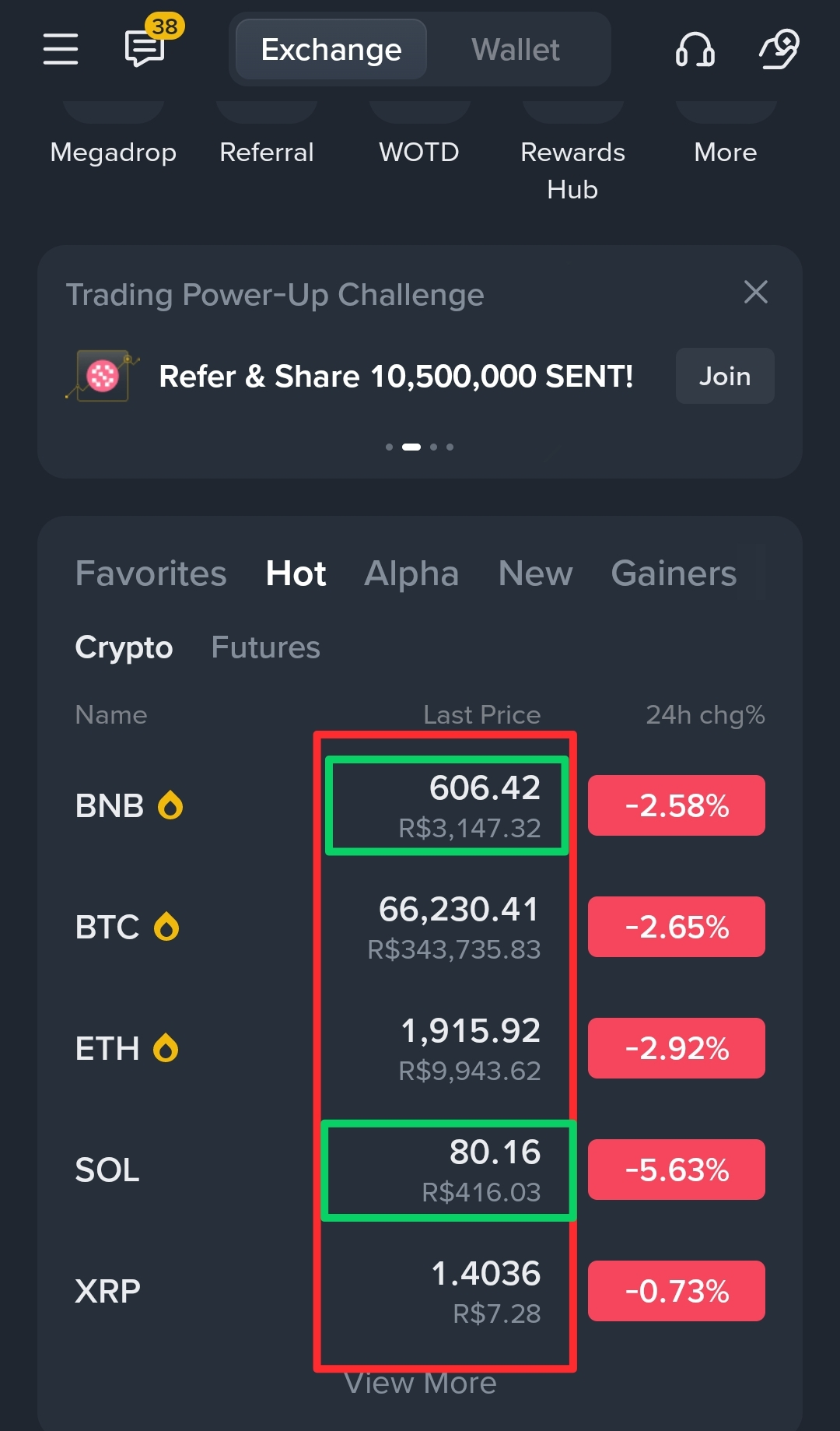Tap the flame icon next to ETH
The width and height of the screenshot is (840, 1431).
pos(166,1048)
